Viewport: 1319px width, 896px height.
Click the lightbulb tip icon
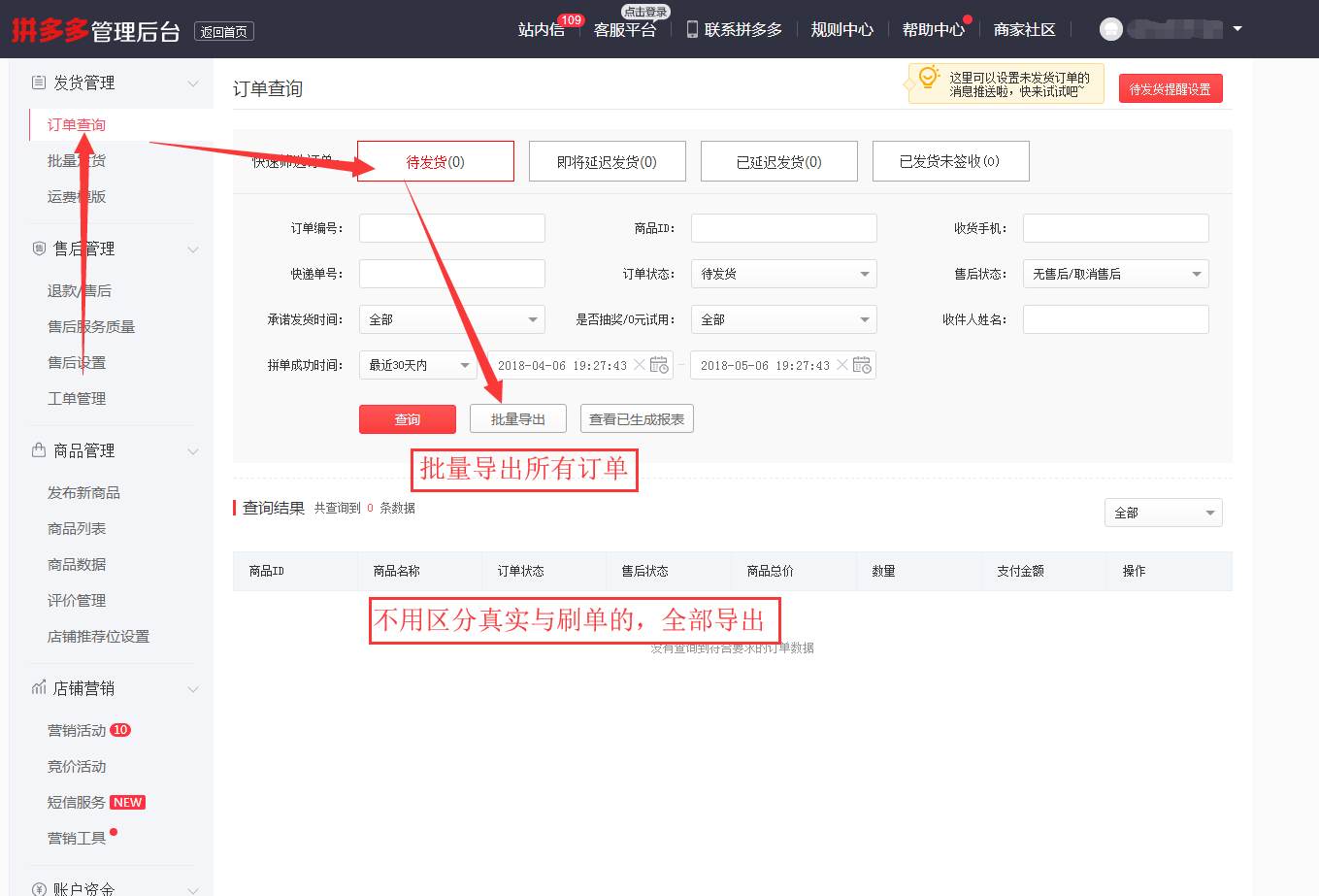929,77
